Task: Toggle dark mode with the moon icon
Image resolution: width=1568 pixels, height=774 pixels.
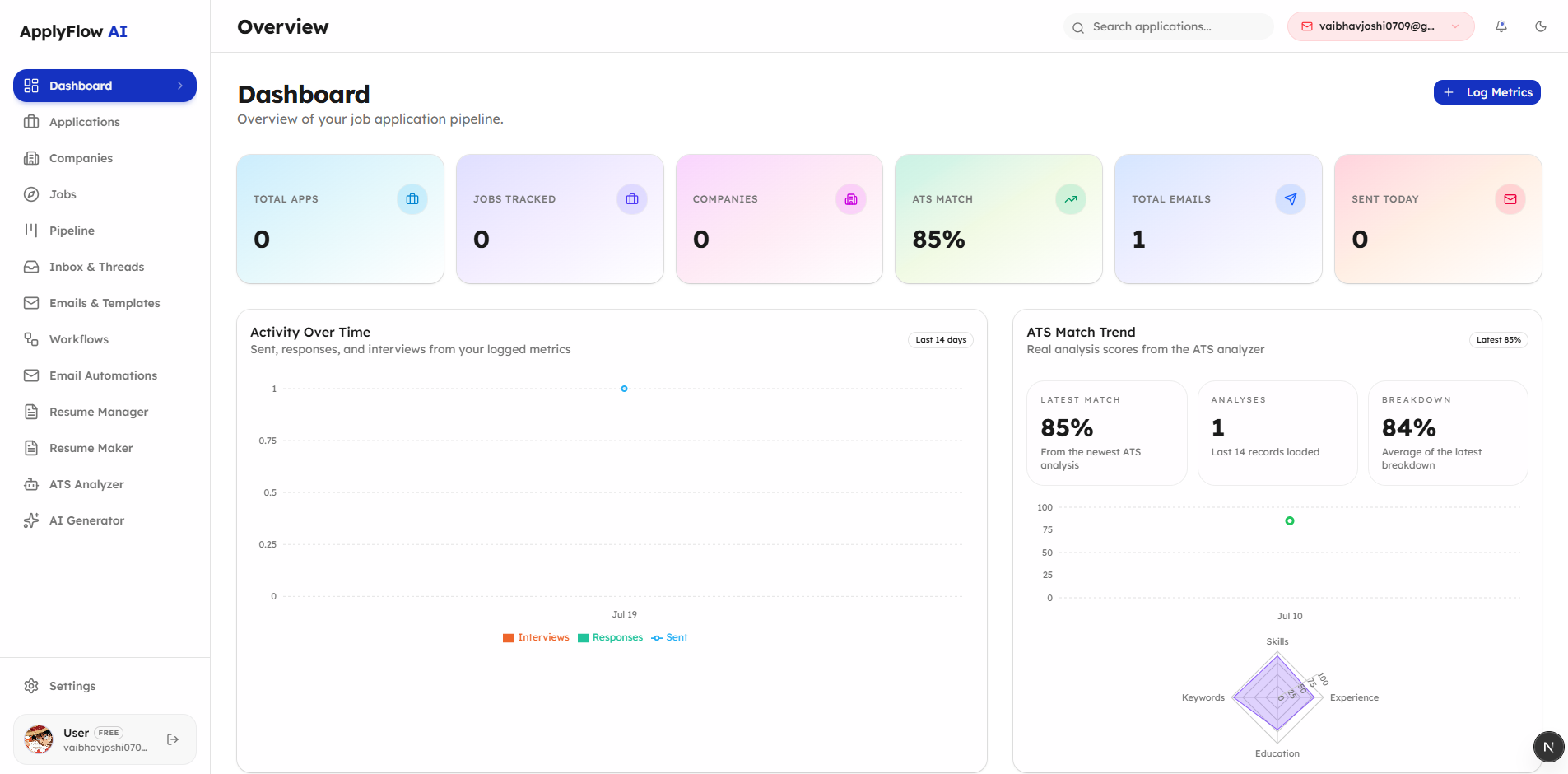Action: (1541, 26)
